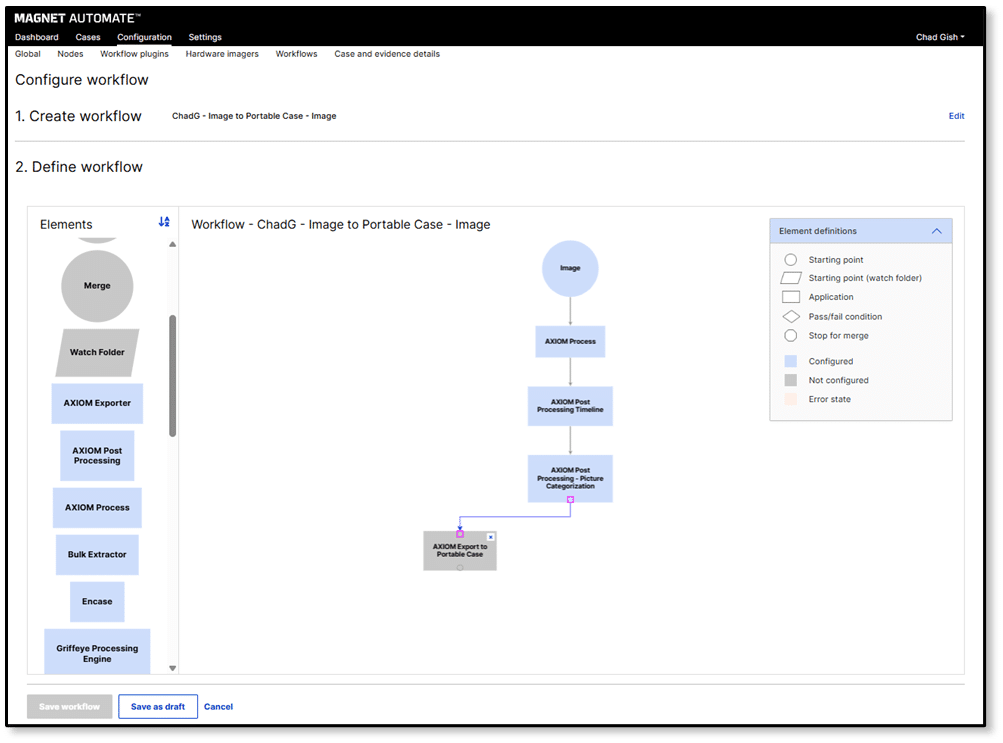1003x743 pixels.
Task: Click the Magnet Automate logo
Action: coord(77,19)
